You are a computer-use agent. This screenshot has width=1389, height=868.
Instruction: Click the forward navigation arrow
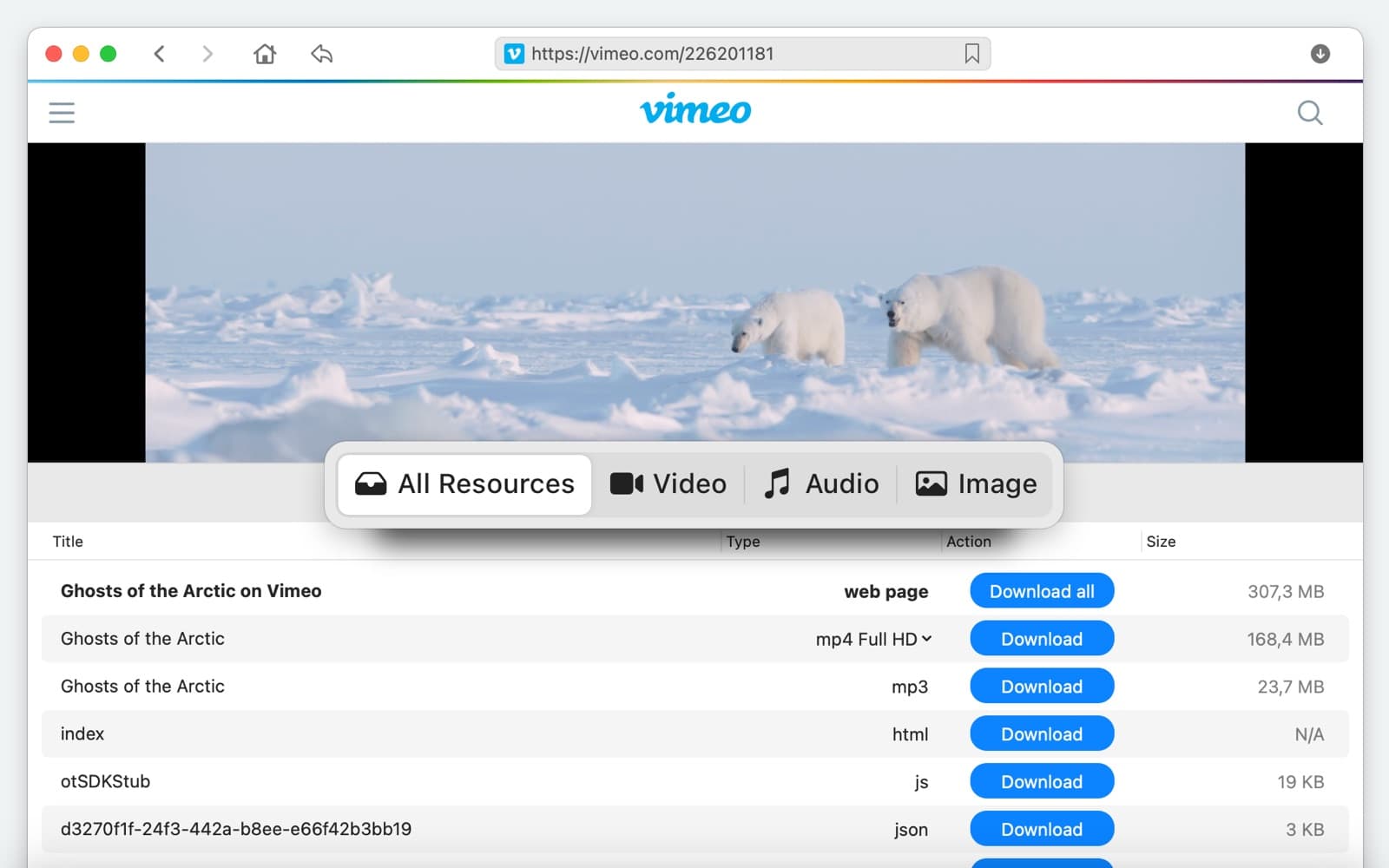pos(207,54)
